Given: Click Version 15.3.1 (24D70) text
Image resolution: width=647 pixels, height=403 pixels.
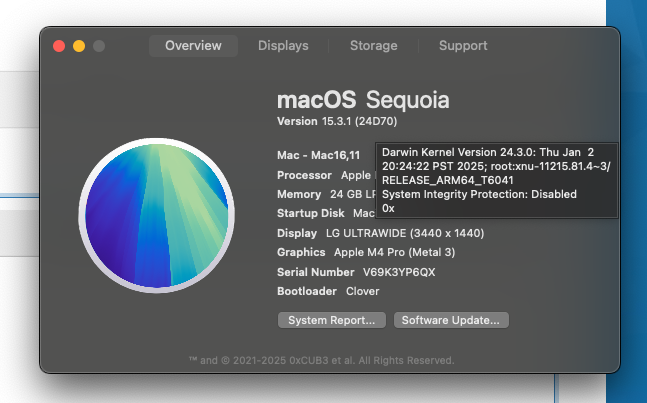Looking at the screenshot, I should tap(337, 121).
